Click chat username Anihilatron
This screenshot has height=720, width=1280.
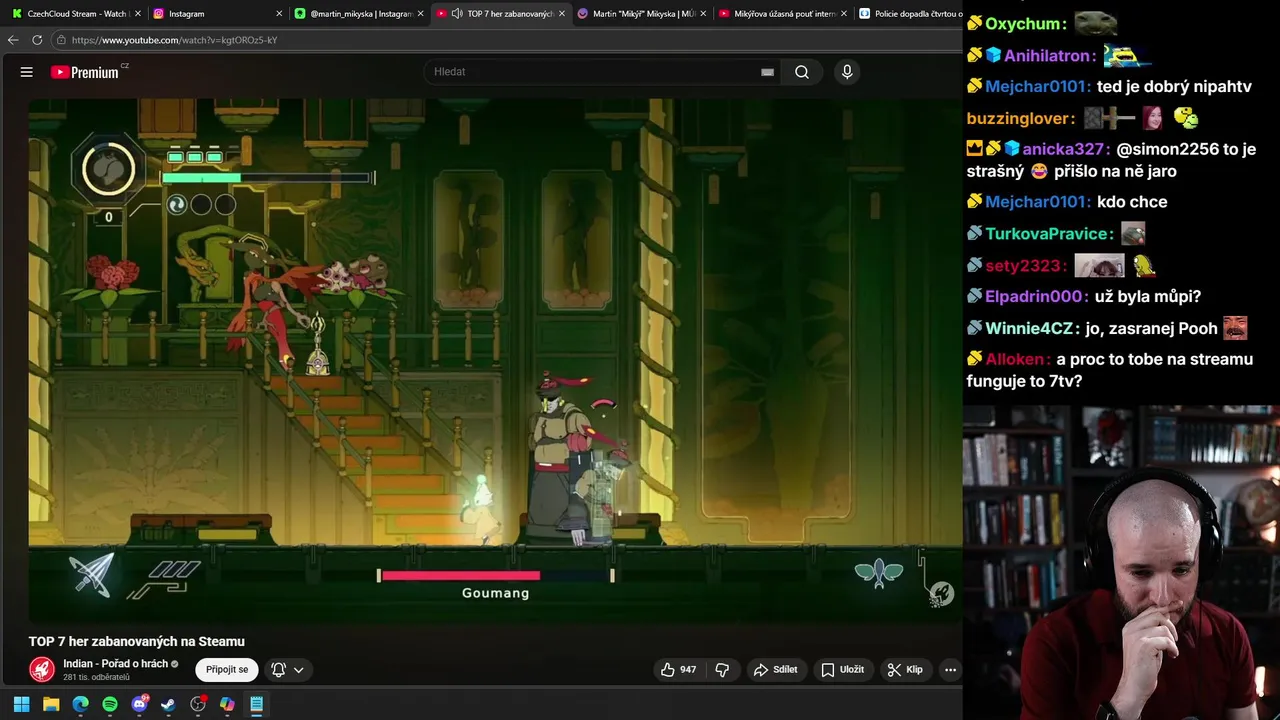[x=1049, y=56]
